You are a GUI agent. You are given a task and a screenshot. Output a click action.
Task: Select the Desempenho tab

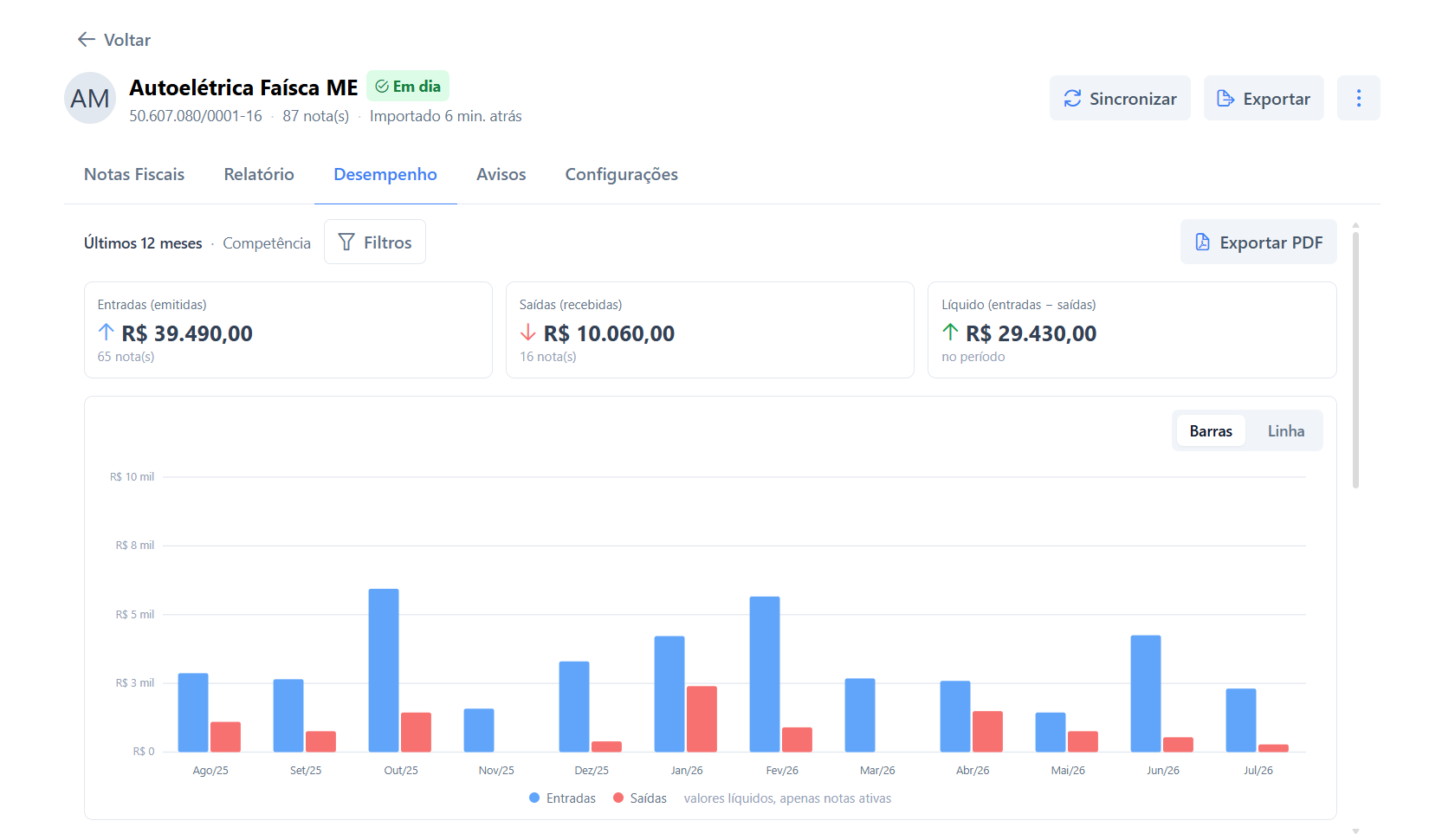385,174
